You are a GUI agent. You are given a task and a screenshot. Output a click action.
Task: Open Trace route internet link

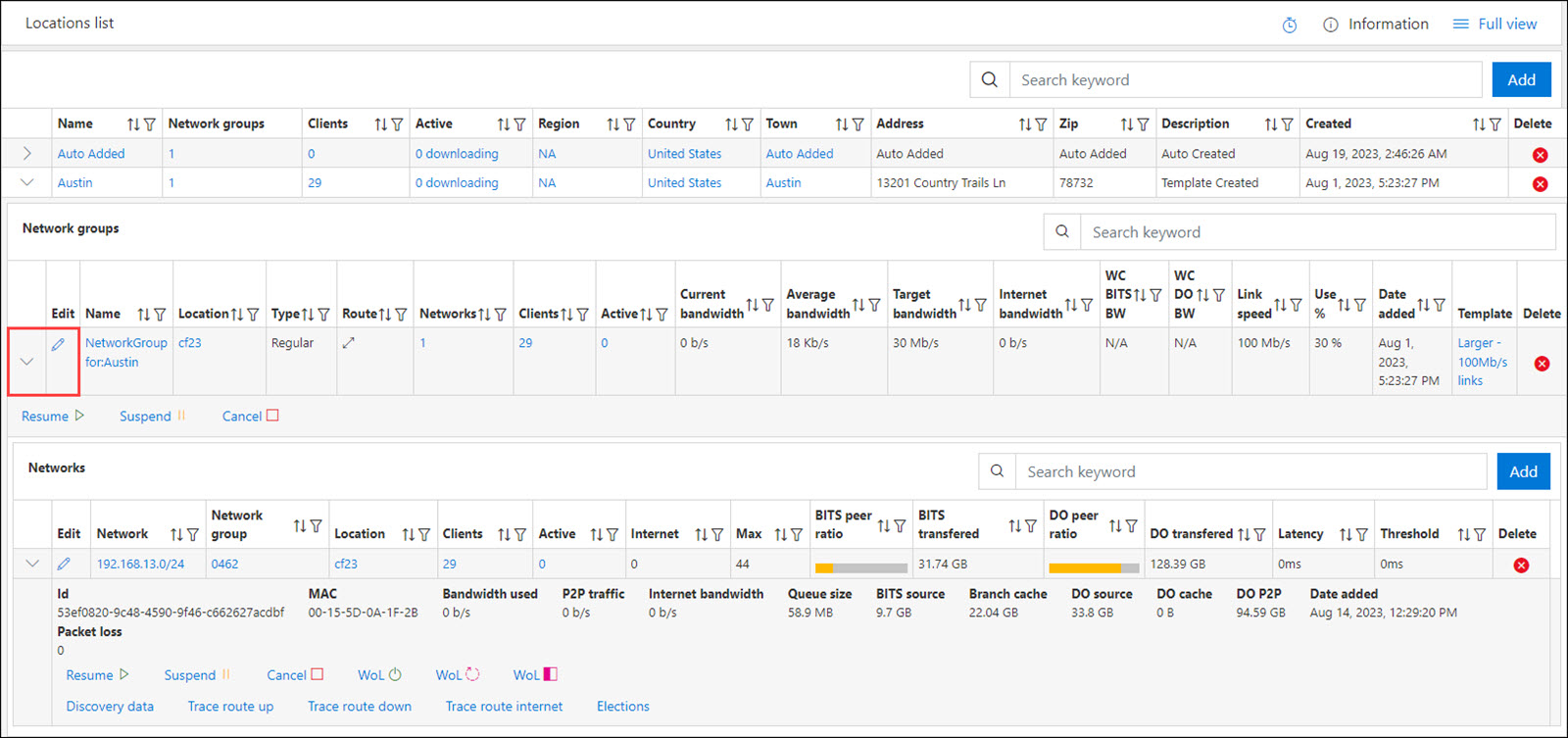pos(504,707)
